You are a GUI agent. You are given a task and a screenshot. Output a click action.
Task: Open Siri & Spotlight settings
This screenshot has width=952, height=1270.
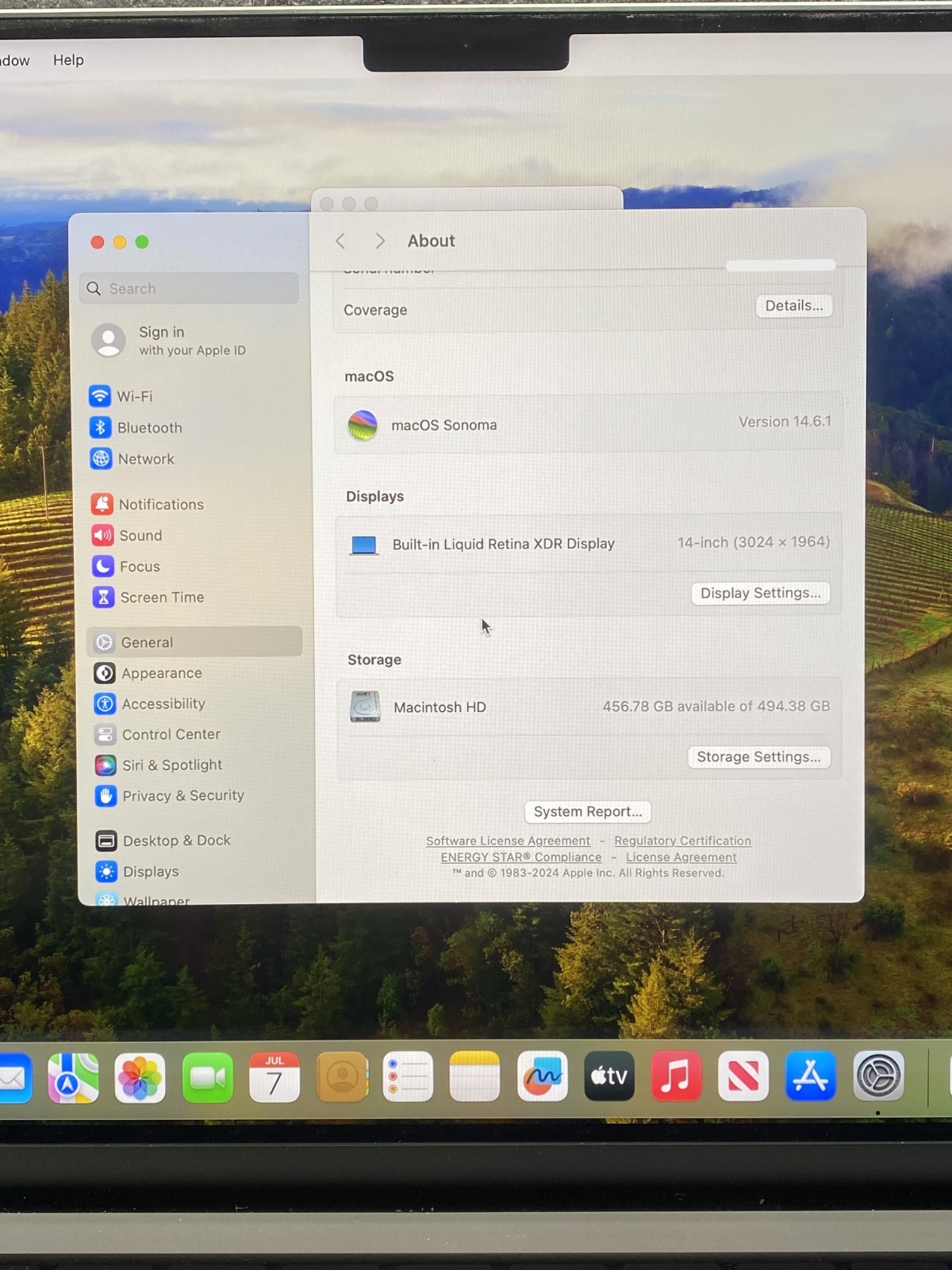[x=159, y=764]
